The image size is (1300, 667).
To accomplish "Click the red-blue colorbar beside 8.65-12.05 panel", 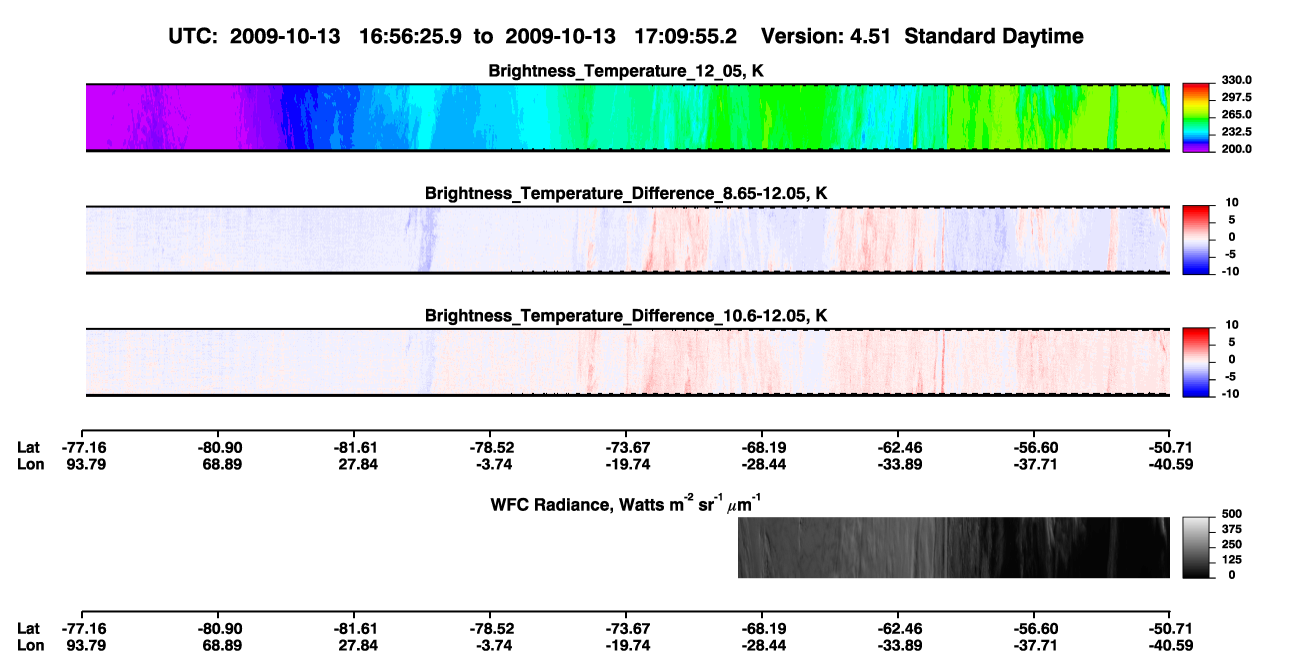I will pyautogui.click(x=1197, y=239).
